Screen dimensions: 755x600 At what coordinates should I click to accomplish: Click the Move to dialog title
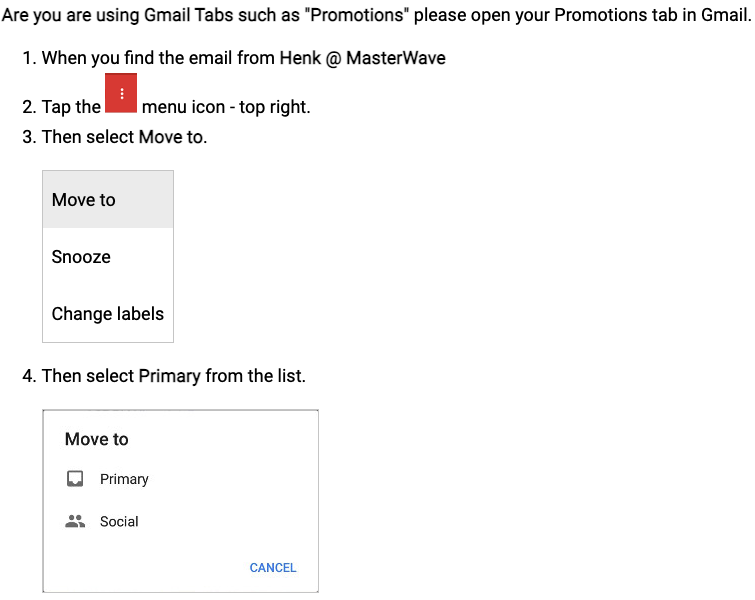[x=96, y=439]
